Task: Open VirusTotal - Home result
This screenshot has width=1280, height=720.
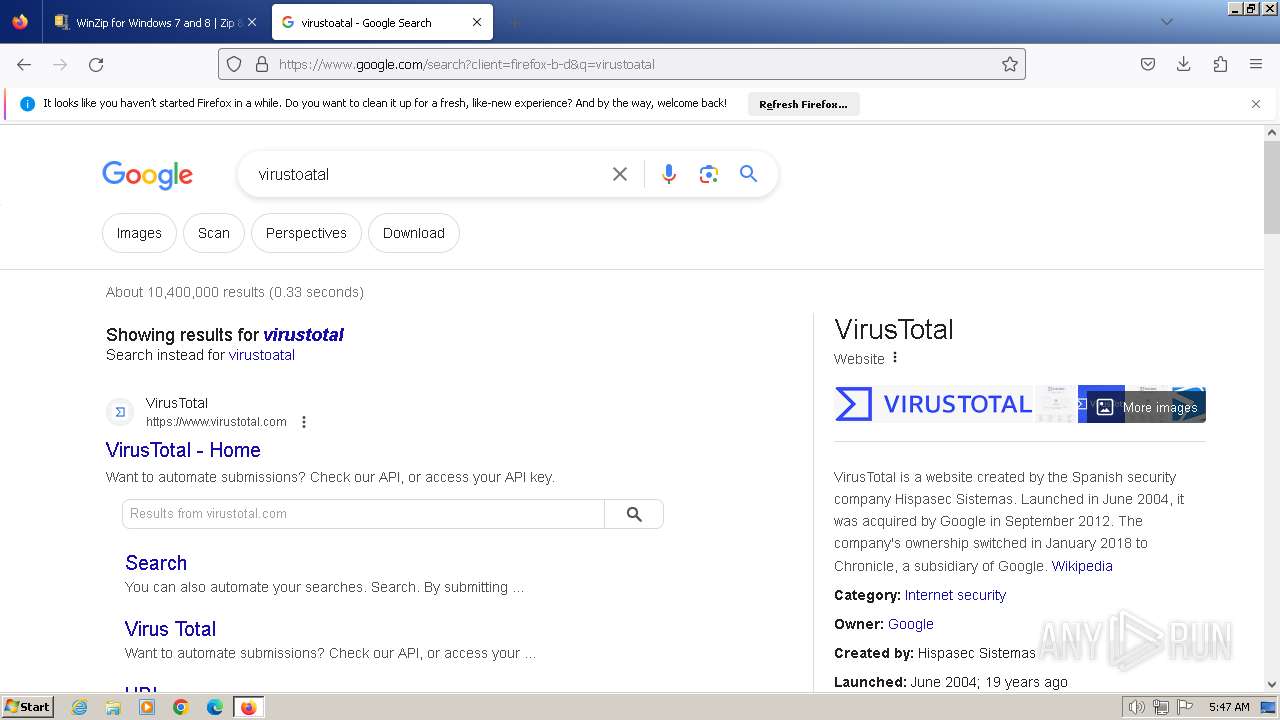Action: point(183,450)
